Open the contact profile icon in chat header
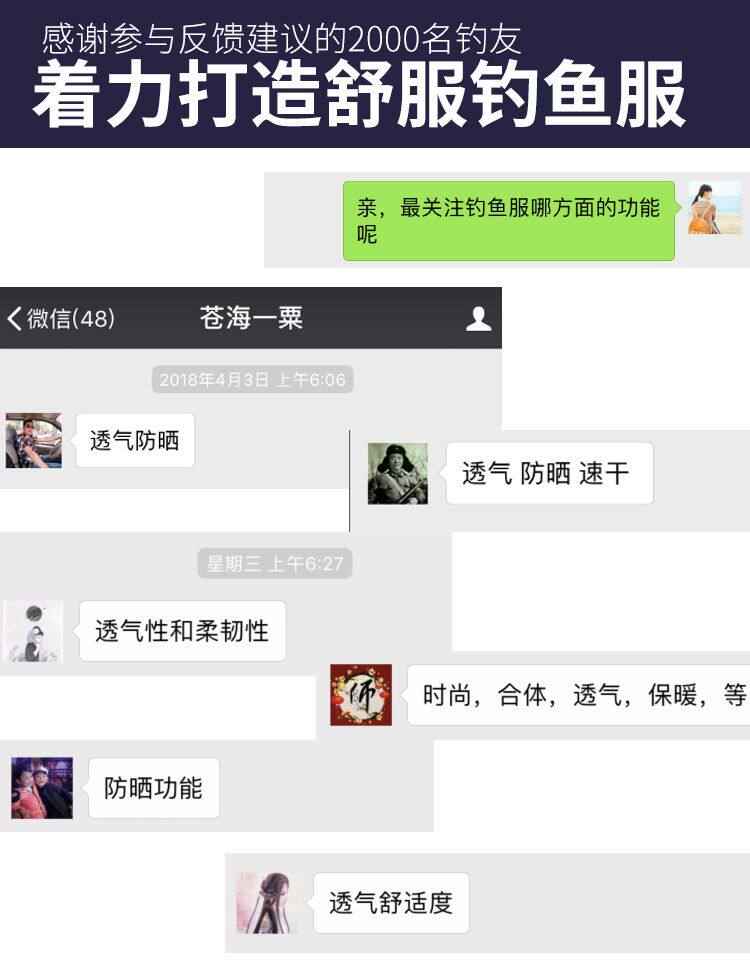The width and height of the screenshot is (750, 970). [x=478, y=319]
